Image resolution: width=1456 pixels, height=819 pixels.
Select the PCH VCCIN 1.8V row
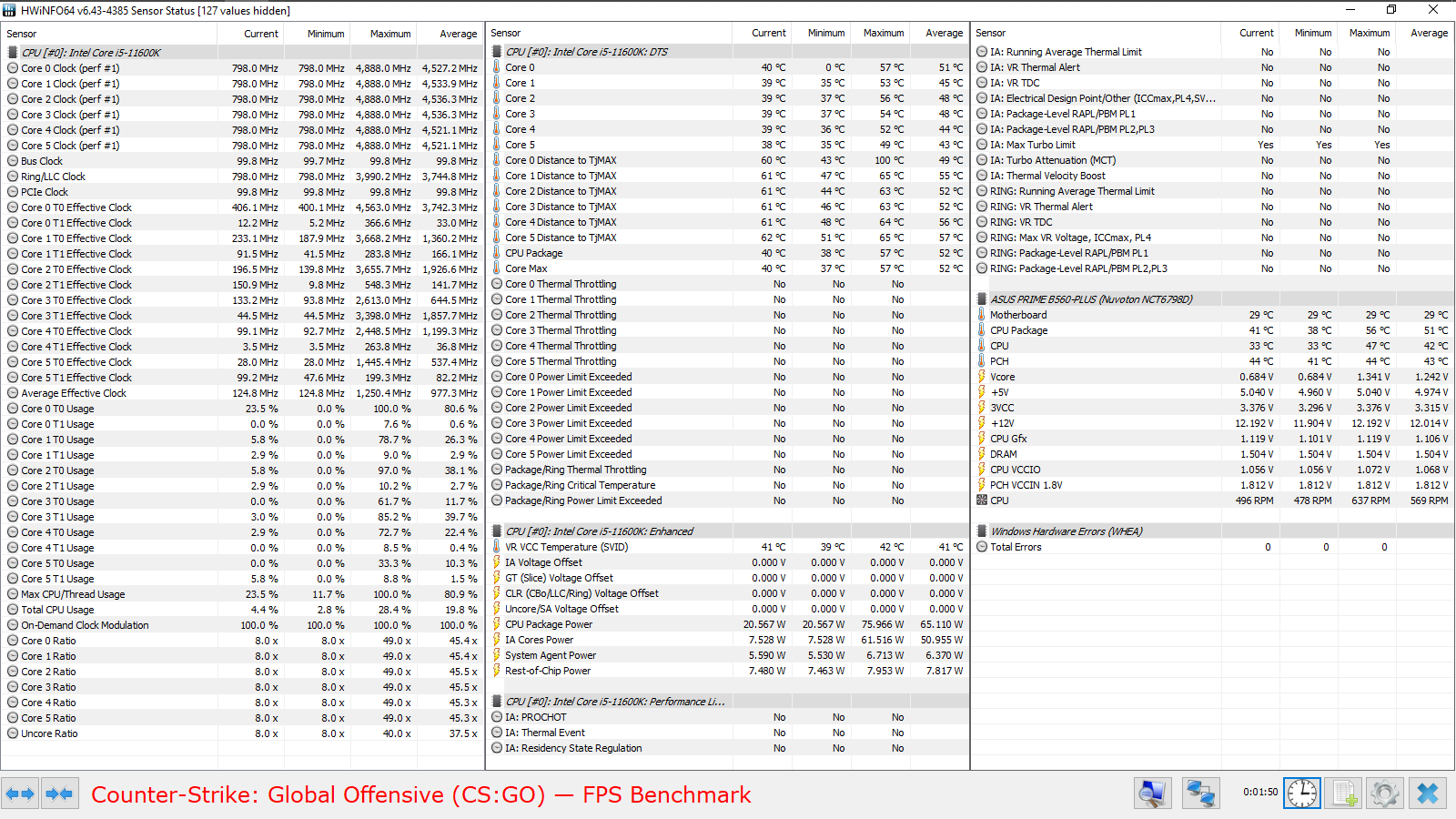pos(1212,485)
